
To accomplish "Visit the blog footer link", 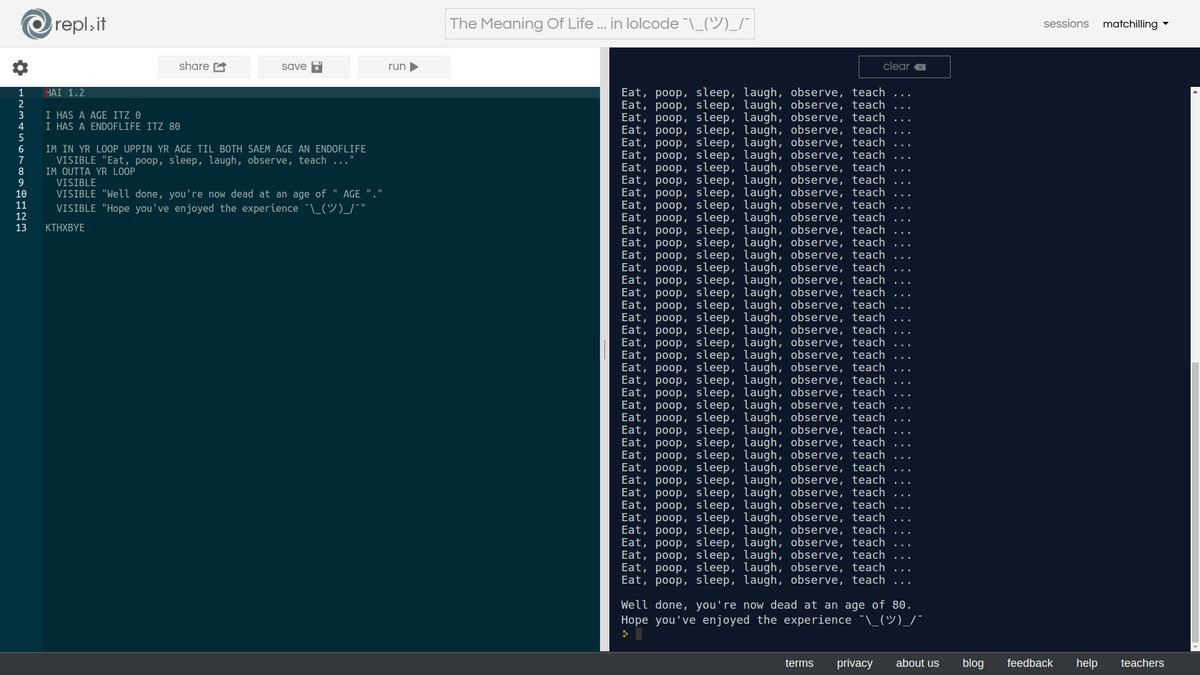I will (x=973, y=663).
